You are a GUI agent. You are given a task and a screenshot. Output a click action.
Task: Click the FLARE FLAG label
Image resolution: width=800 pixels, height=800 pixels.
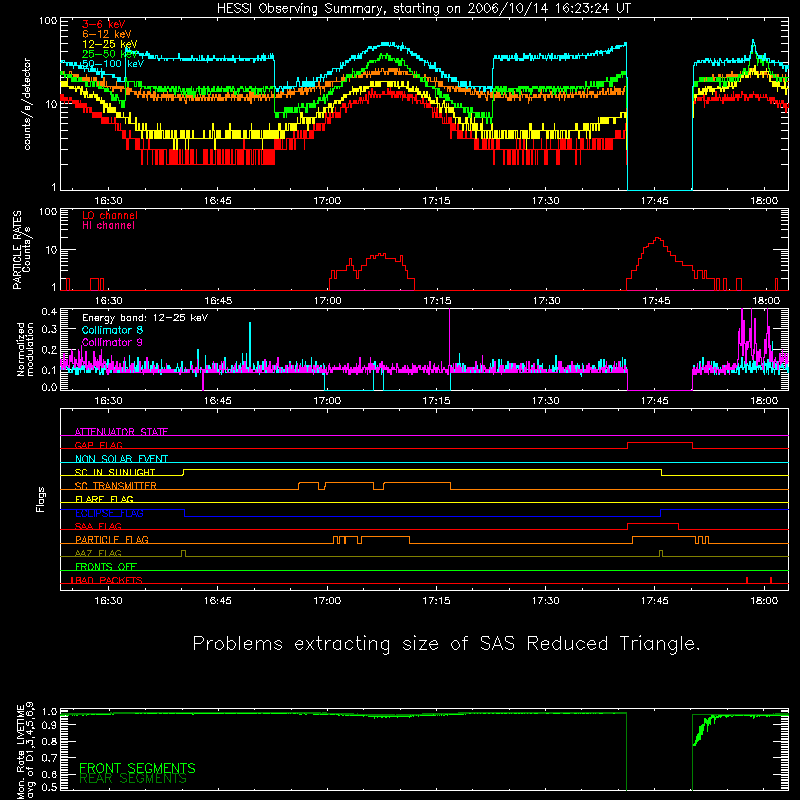coord(104,499)
